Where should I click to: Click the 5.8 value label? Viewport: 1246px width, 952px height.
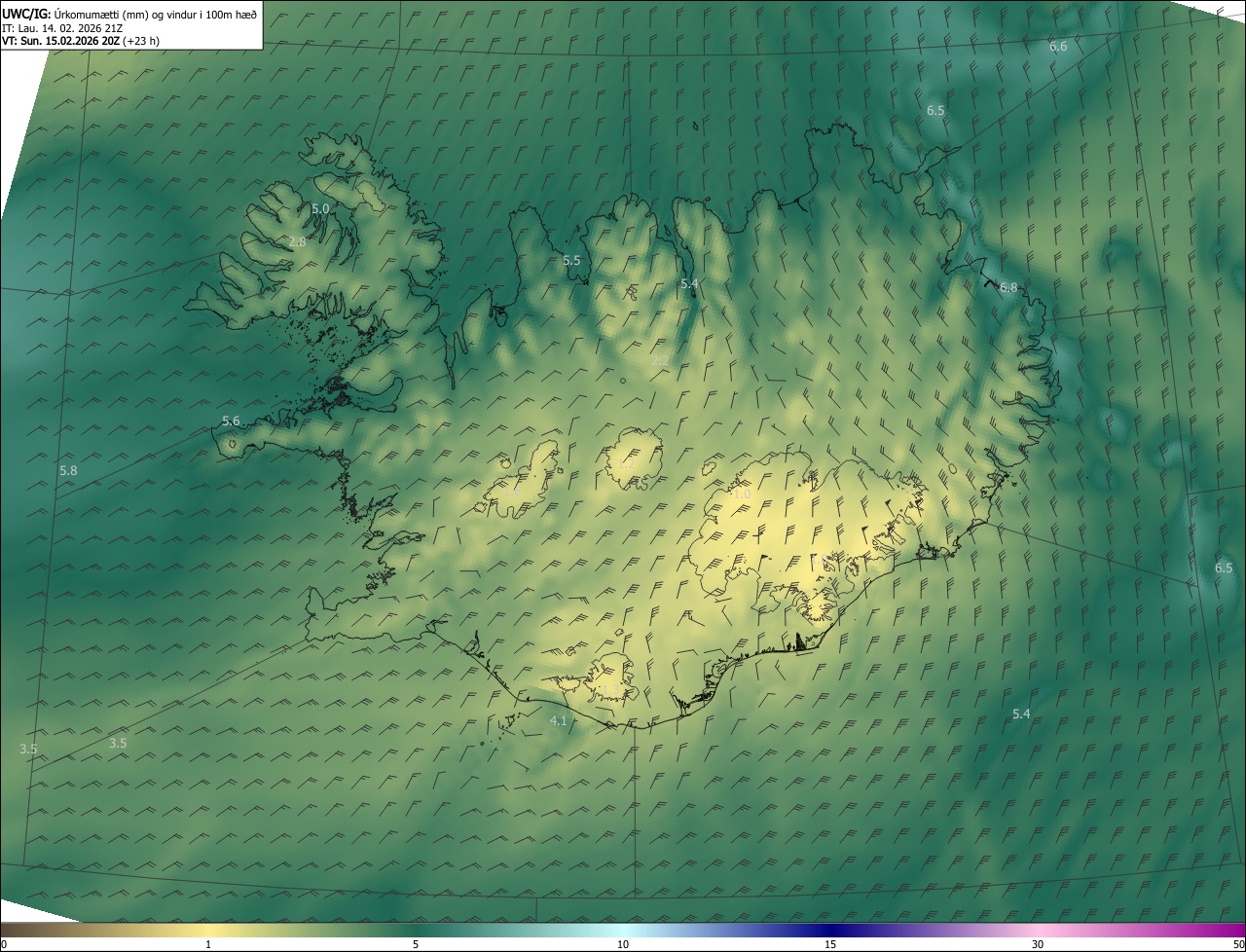coord(68,471)
